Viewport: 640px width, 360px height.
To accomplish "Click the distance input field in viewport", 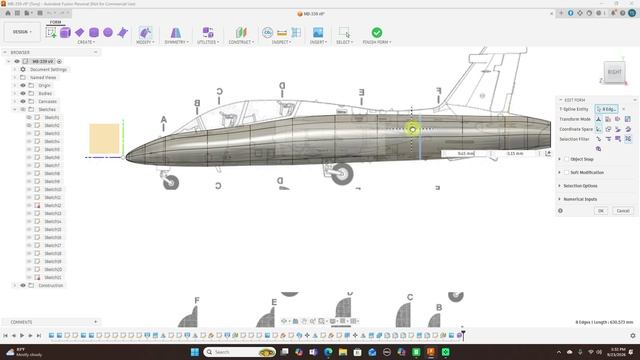I will [466, 153].
